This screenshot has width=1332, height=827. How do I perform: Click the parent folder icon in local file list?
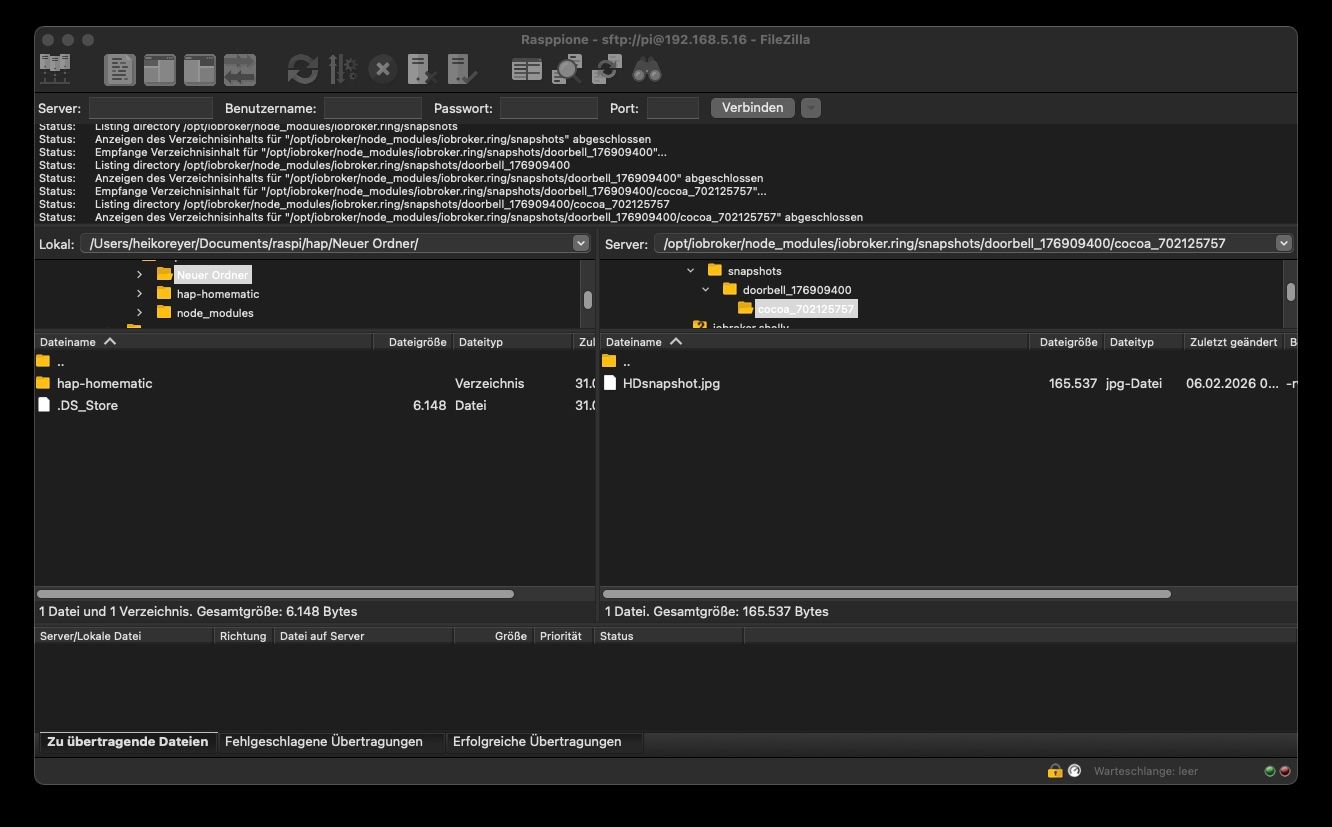[43, 361]
